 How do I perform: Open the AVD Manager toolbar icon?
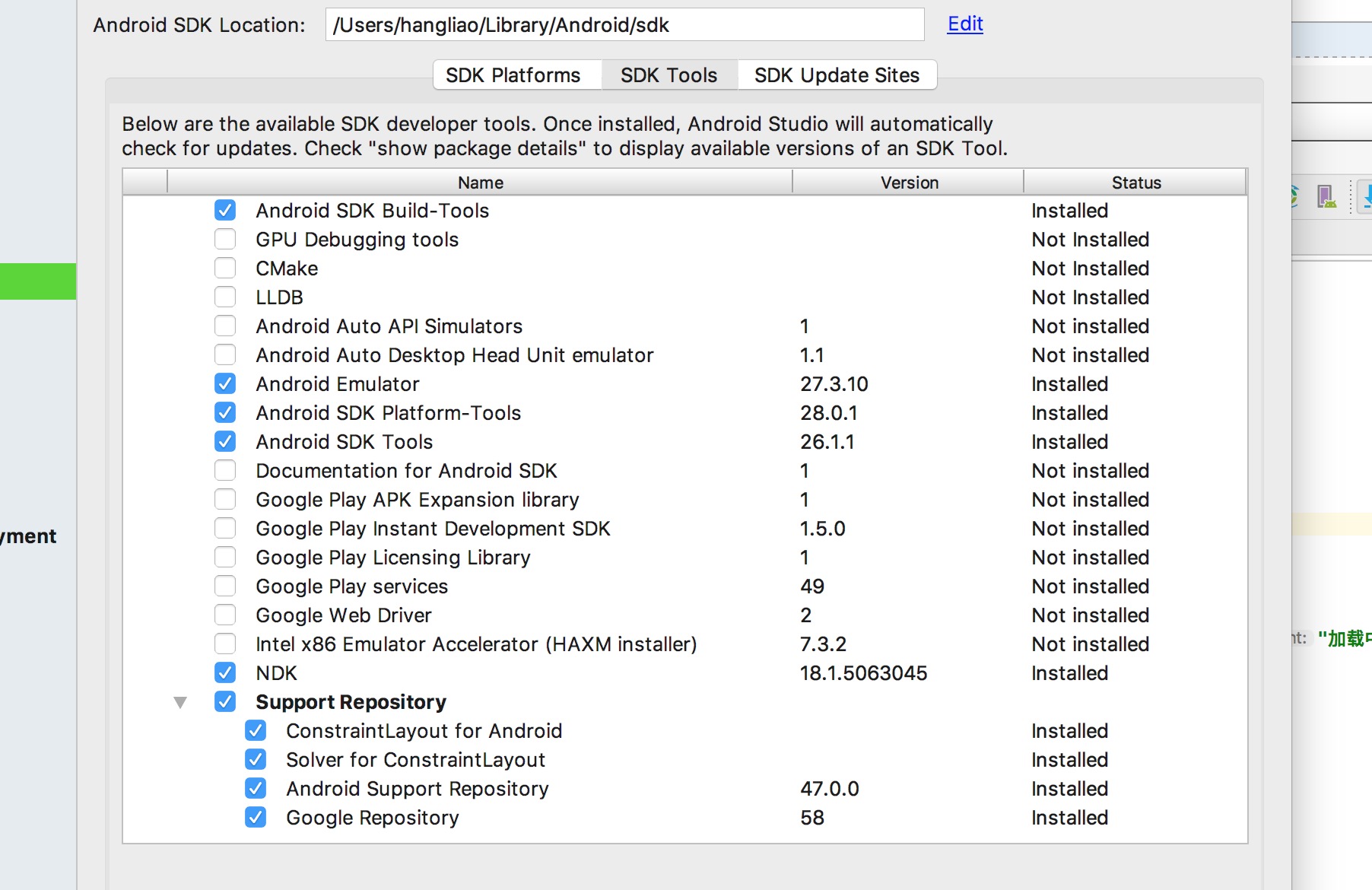click(1326, 196)
